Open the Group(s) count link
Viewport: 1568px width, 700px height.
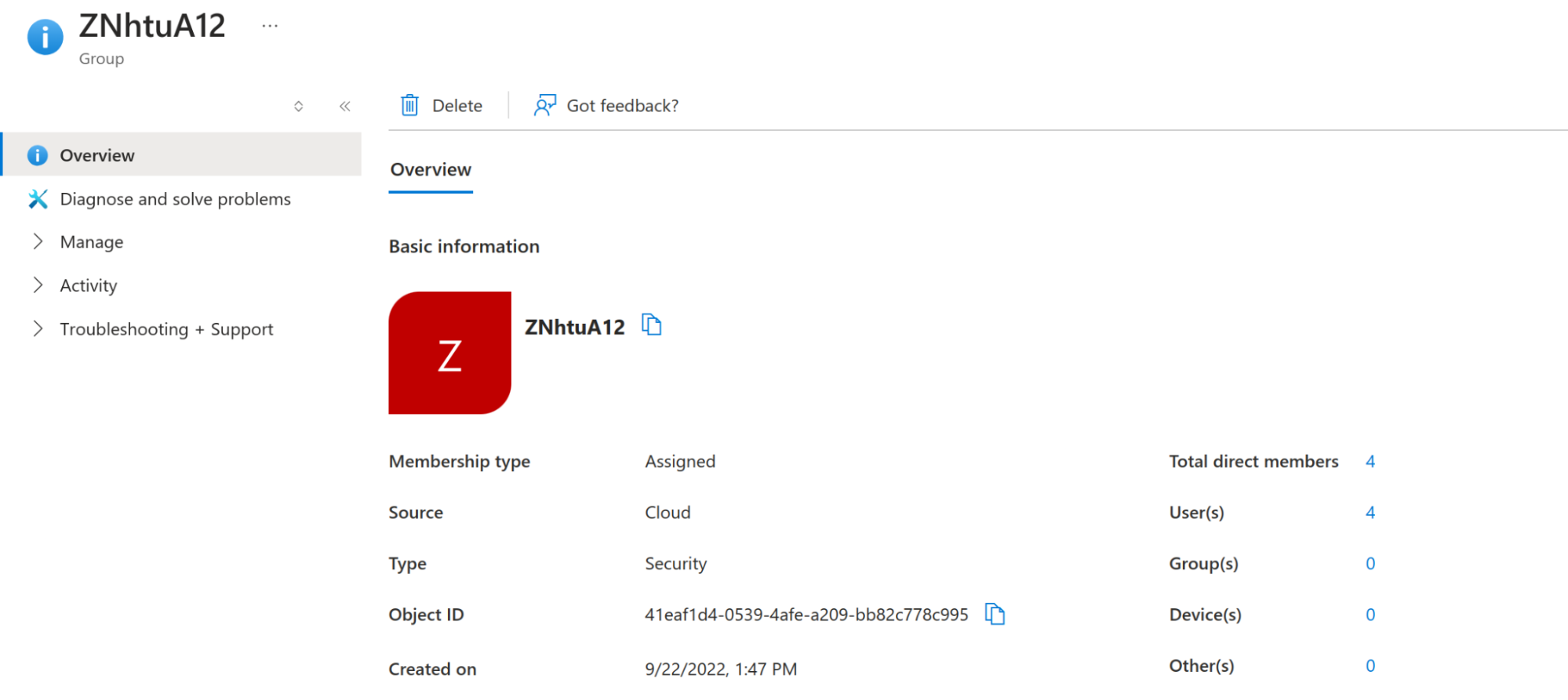click(1370, 564)
